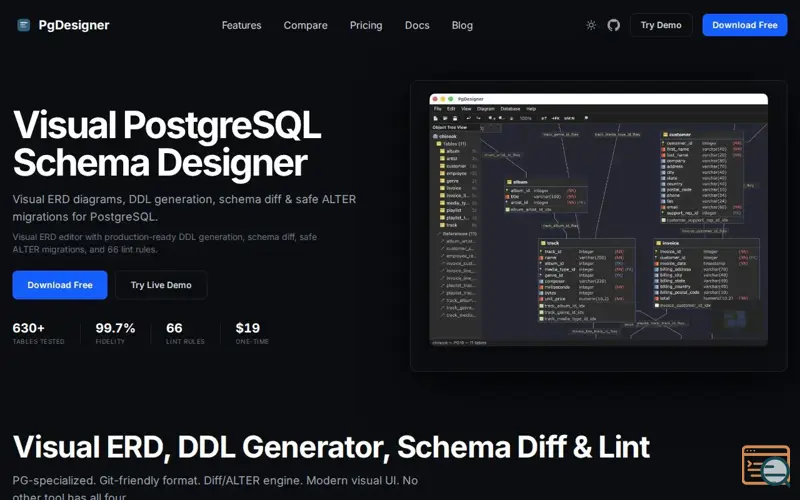Open the Features nav item
The image size is (800, 500).
[x=241, y=25]
